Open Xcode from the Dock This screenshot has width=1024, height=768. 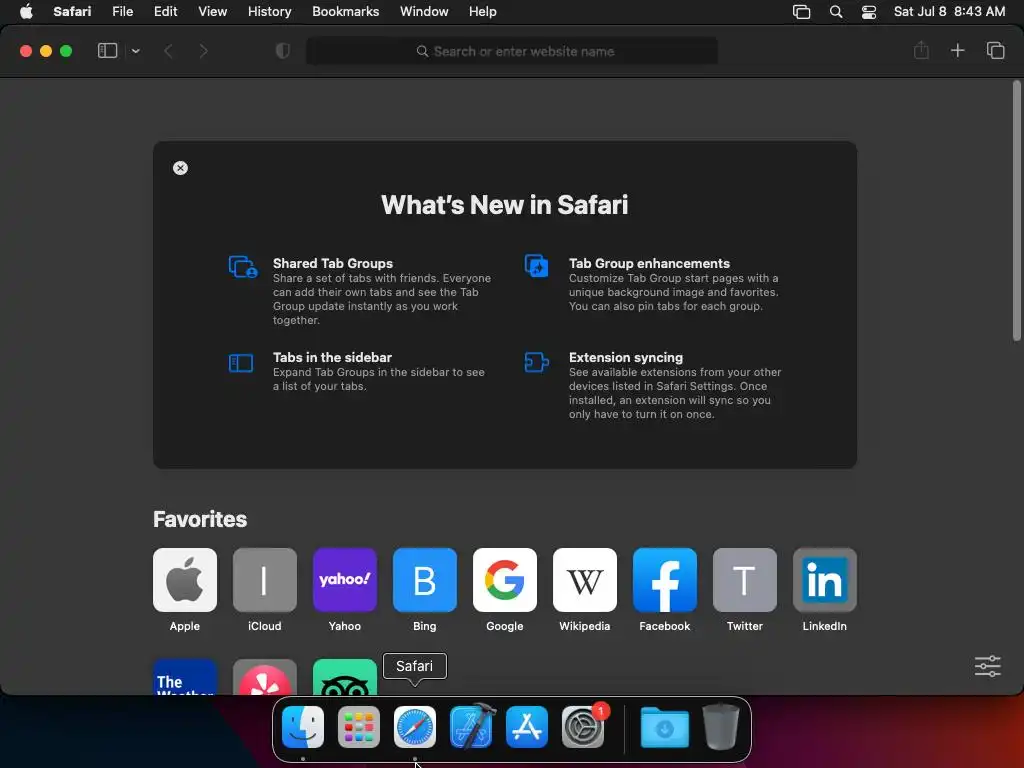pyautogui.click(x=471, y=726)
